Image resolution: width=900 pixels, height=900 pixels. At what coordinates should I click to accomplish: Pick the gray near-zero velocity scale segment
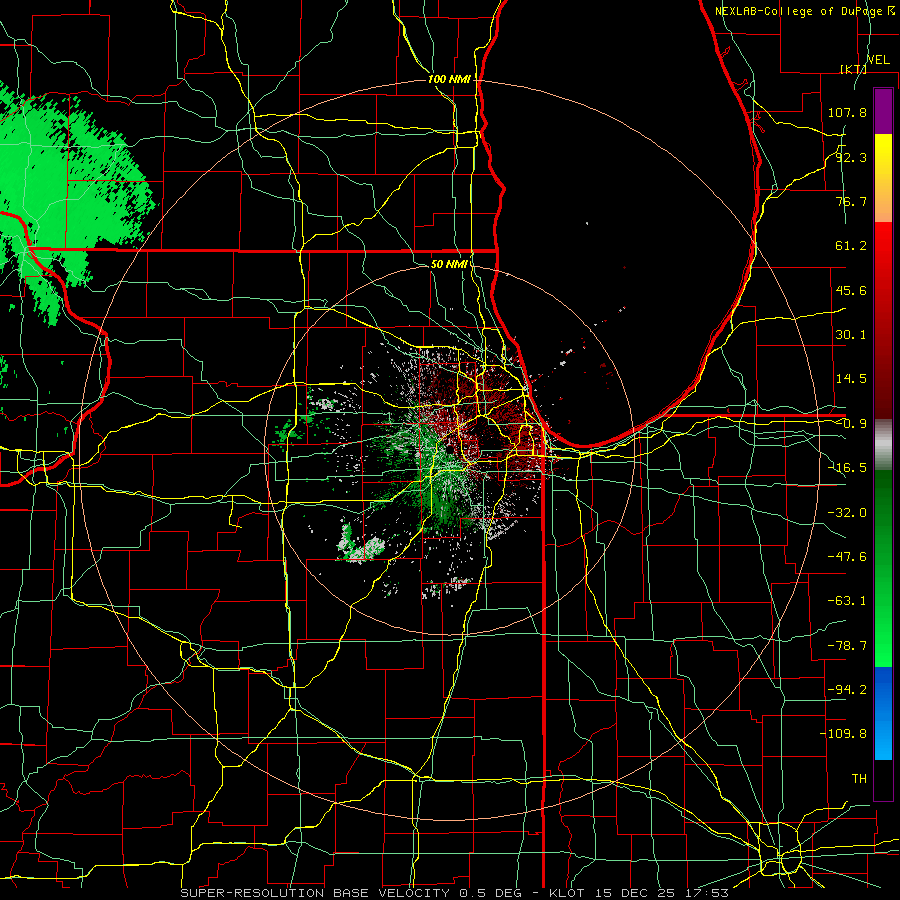[883, 445]
